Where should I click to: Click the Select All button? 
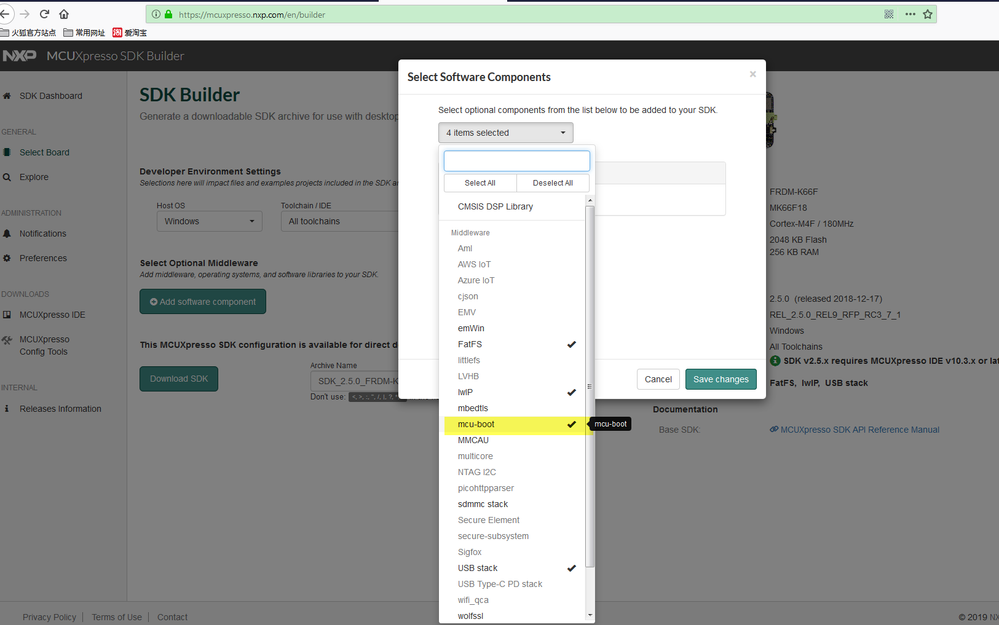(480, 183)
